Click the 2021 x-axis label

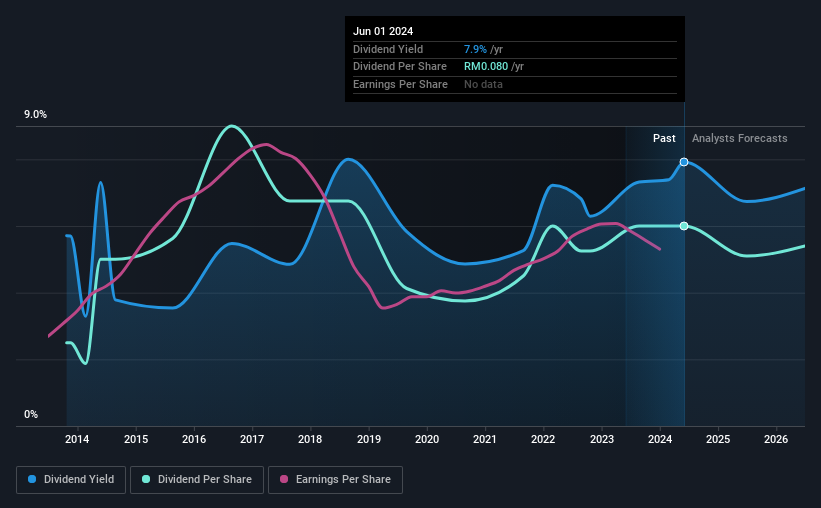point(485,439)
